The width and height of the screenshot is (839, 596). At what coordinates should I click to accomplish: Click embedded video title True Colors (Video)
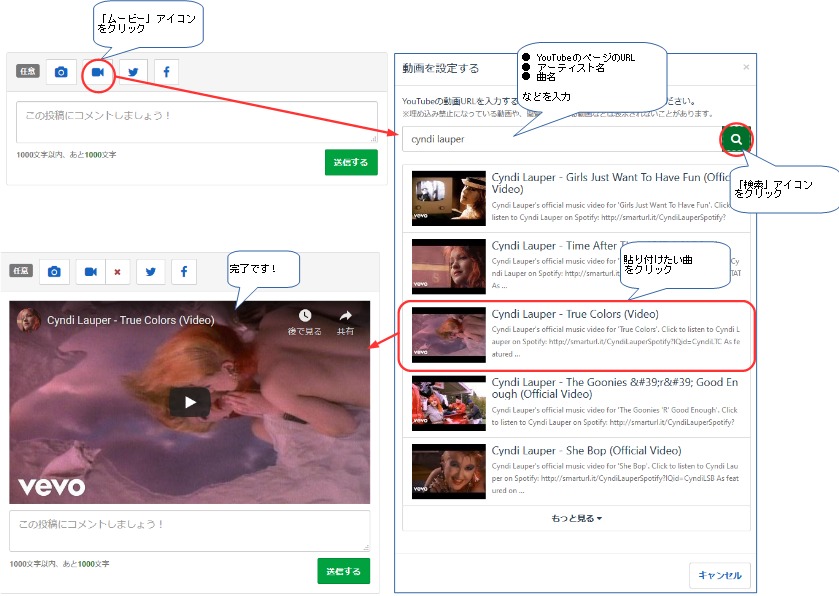131,320
